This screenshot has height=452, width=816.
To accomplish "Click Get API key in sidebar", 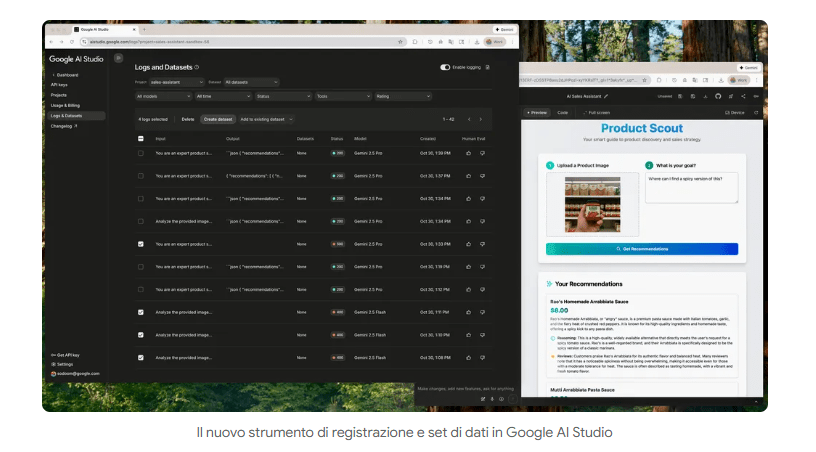I will 65,355.
